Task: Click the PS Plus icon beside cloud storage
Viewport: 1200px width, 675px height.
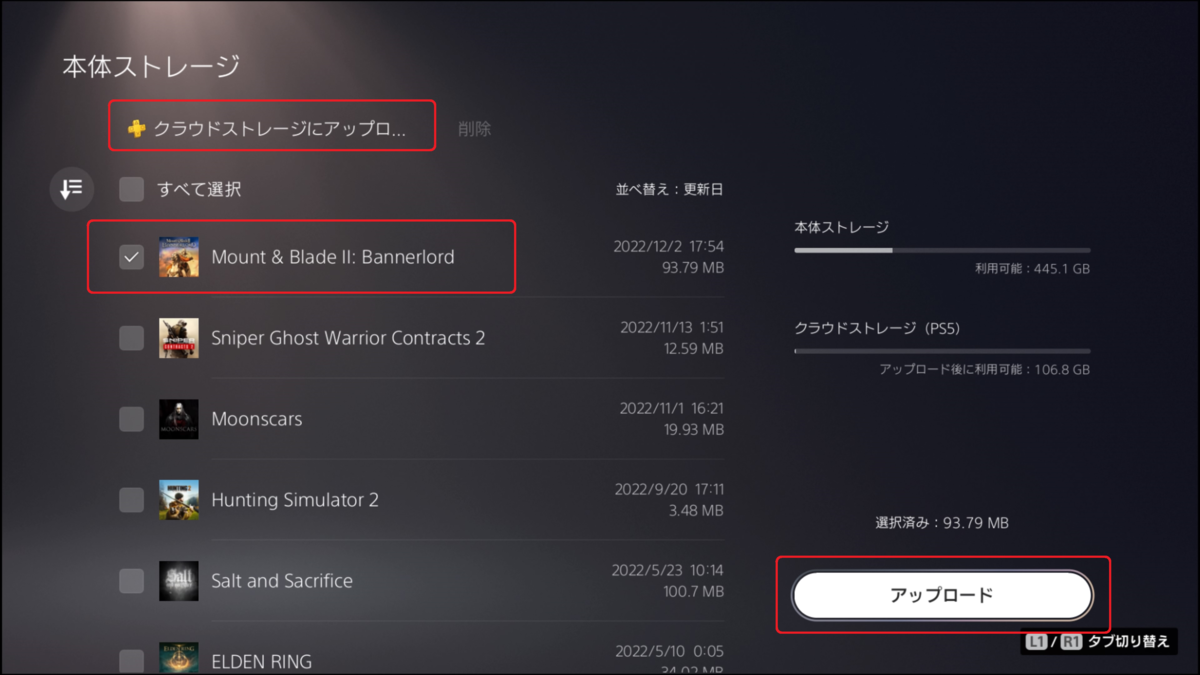Action: pos(137,128)
